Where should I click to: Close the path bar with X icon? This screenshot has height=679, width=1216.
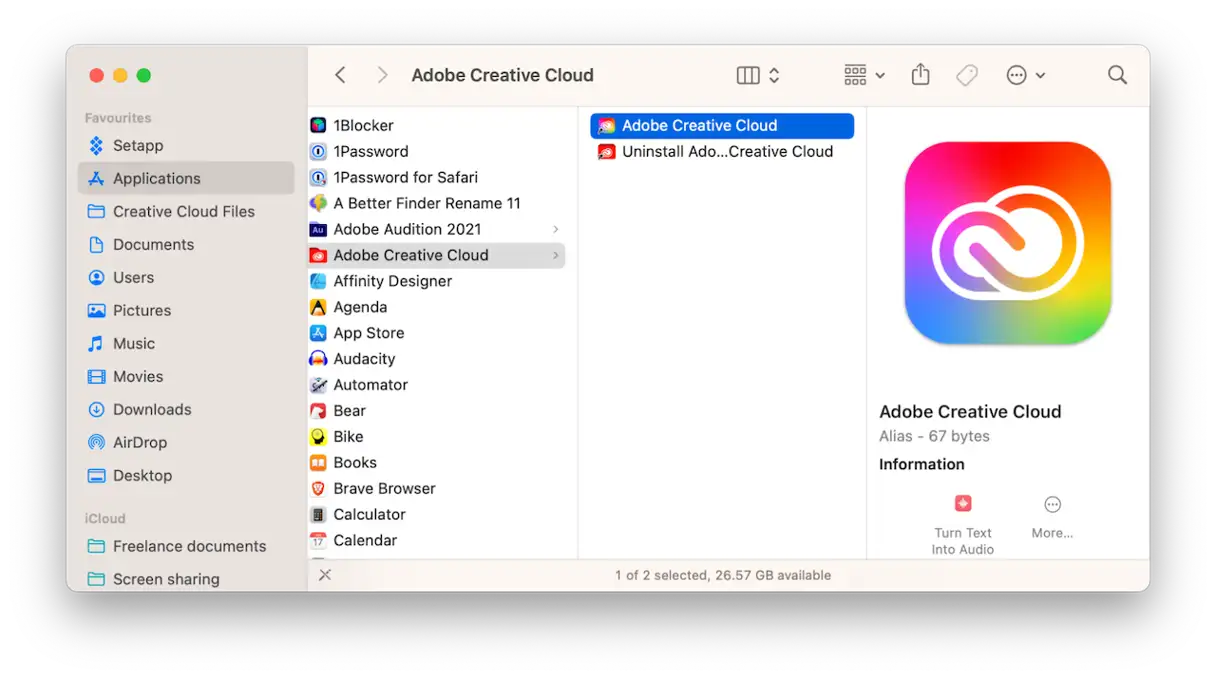(325, 575)
